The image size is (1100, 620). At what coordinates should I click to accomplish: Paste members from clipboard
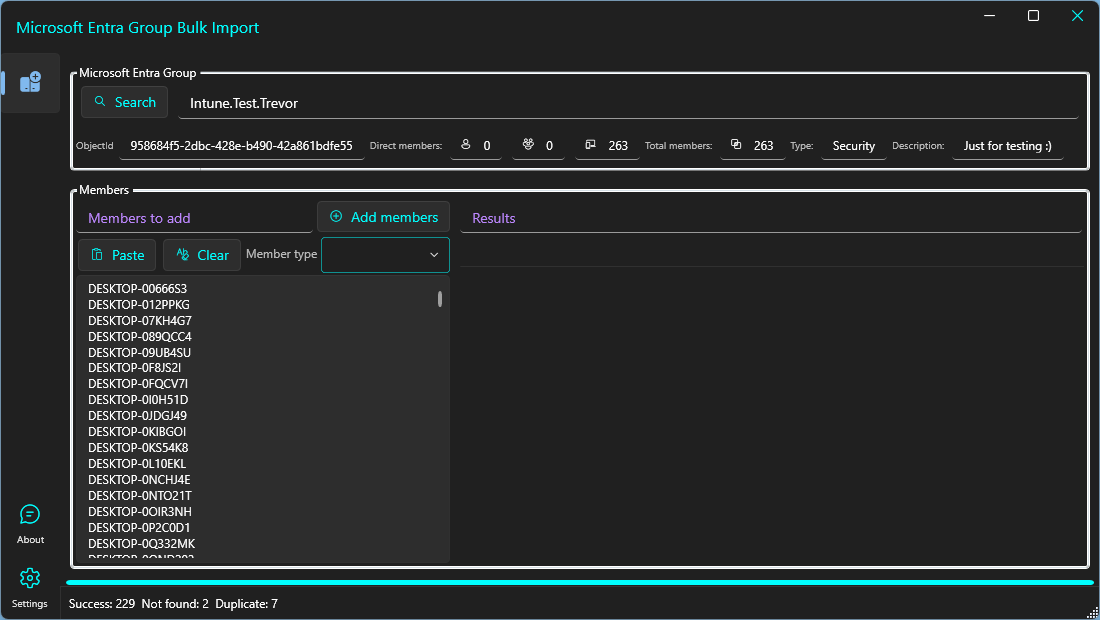(x=117, y=255)
